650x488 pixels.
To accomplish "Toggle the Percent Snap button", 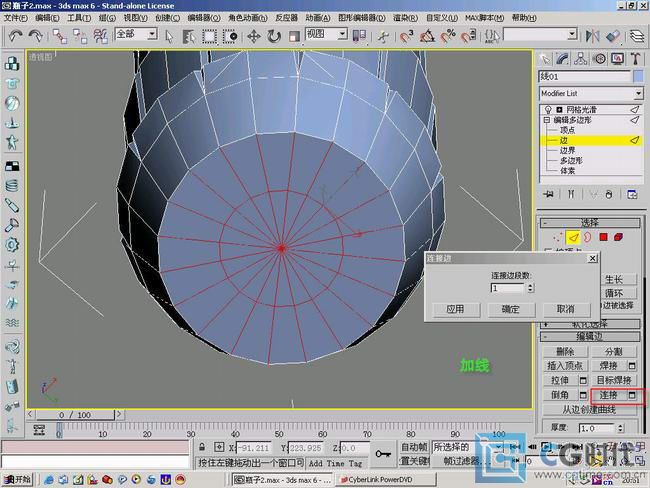I will pos(448,36).
